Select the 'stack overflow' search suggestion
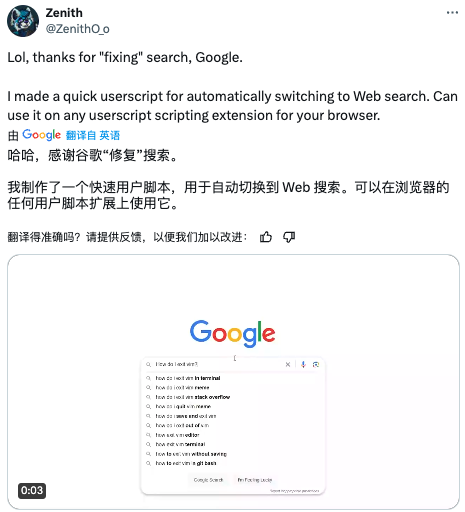 click(x=193, y=397)
